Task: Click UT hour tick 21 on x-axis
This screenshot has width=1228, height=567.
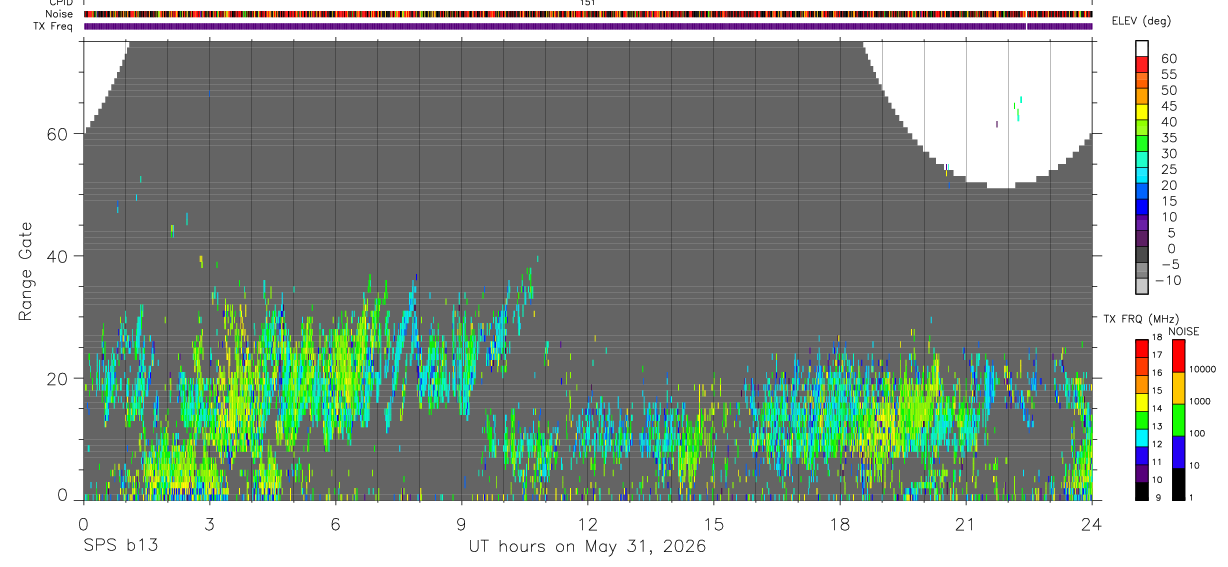Action: pyautogui.click(x=965, y=523)
